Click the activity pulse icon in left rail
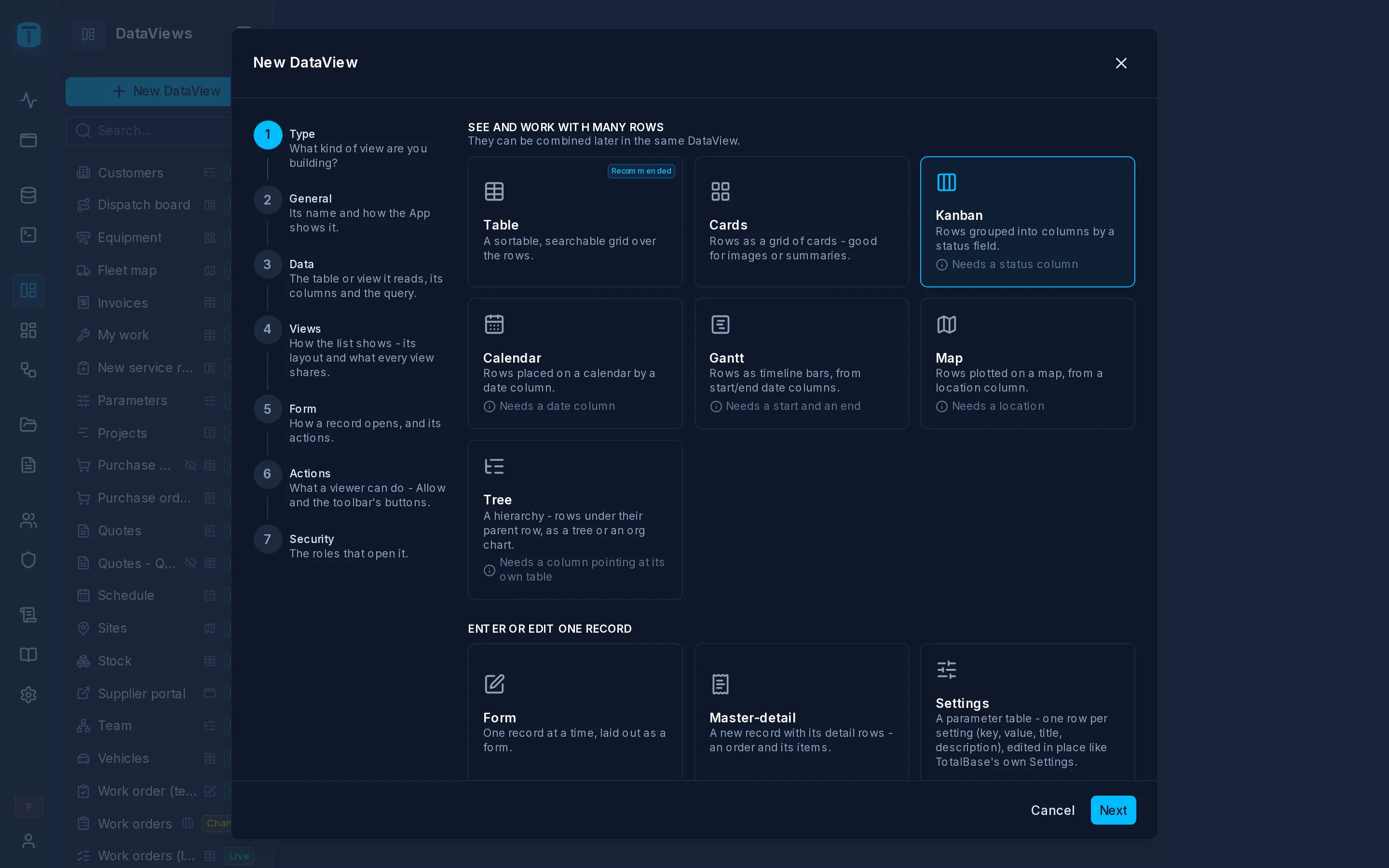1389x868 pixels. [28, 100]
